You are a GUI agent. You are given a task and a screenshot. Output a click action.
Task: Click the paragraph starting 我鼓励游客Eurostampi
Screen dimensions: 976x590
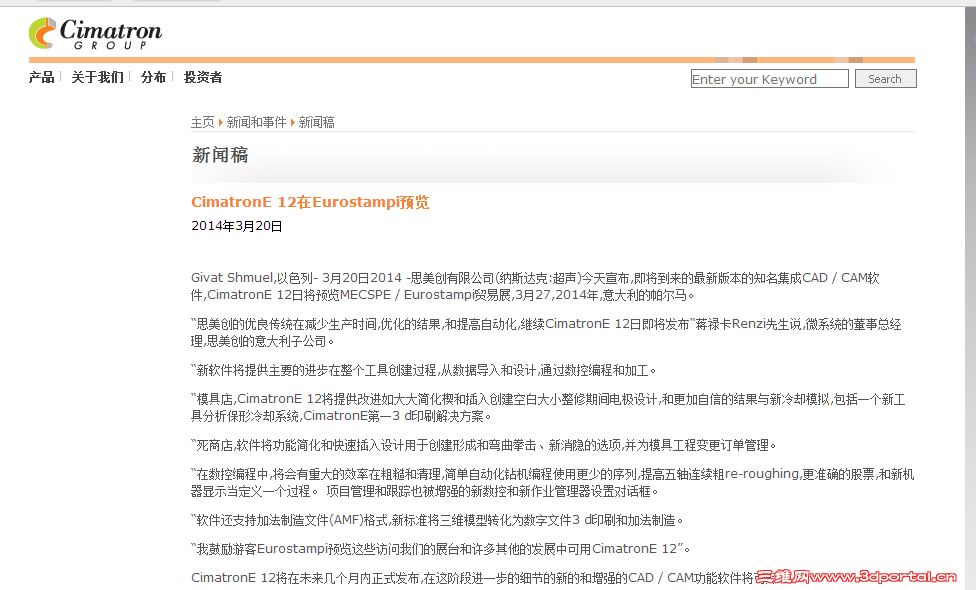coord(440,549)
